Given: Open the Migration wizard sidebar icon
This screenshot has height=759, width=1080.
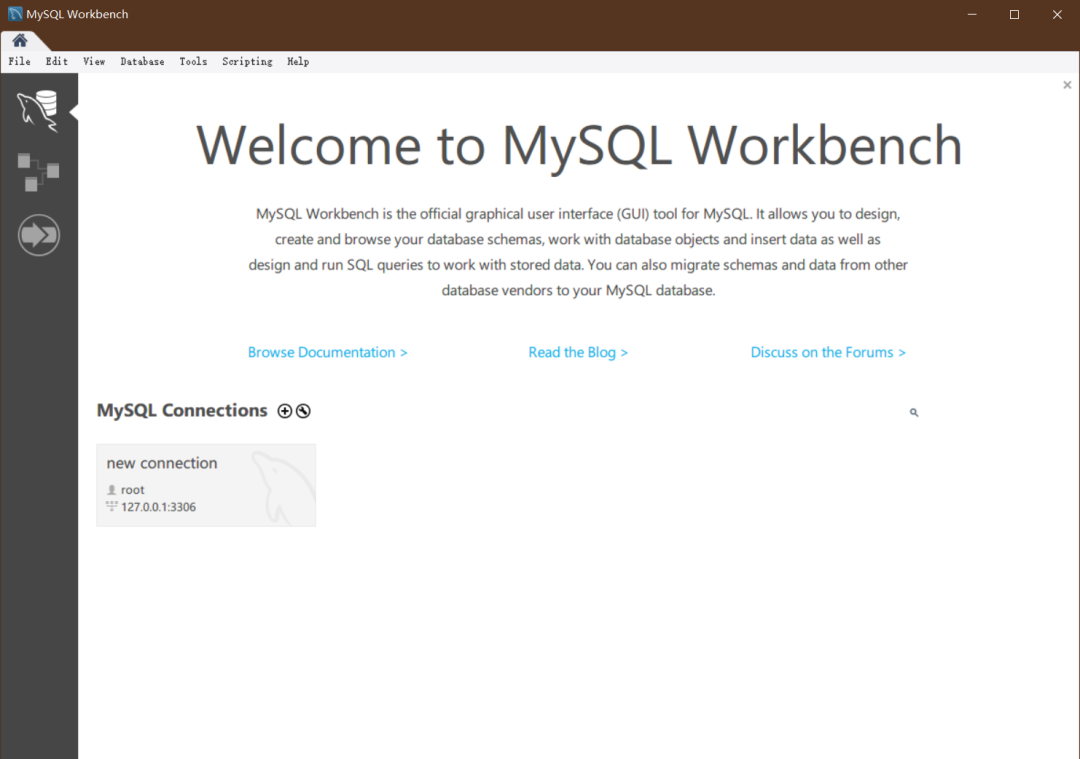Looking at the screenshot, I should (38, 236).
